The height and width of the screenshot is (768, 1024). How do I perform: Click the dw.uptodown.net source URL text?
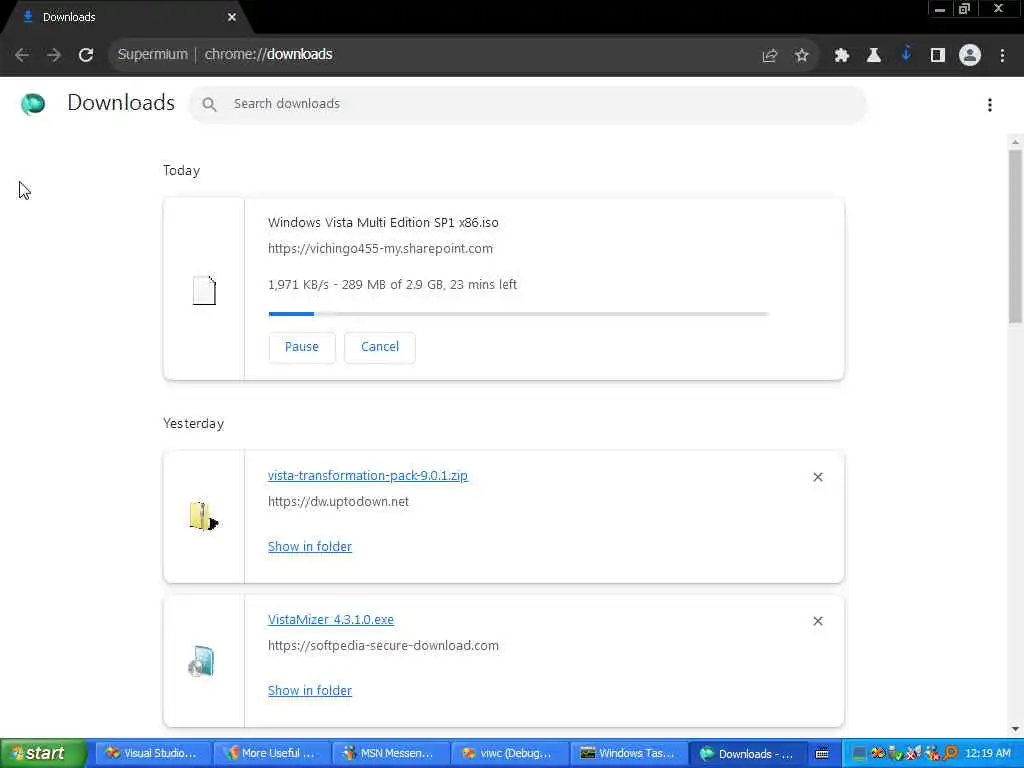pos(338,502)
